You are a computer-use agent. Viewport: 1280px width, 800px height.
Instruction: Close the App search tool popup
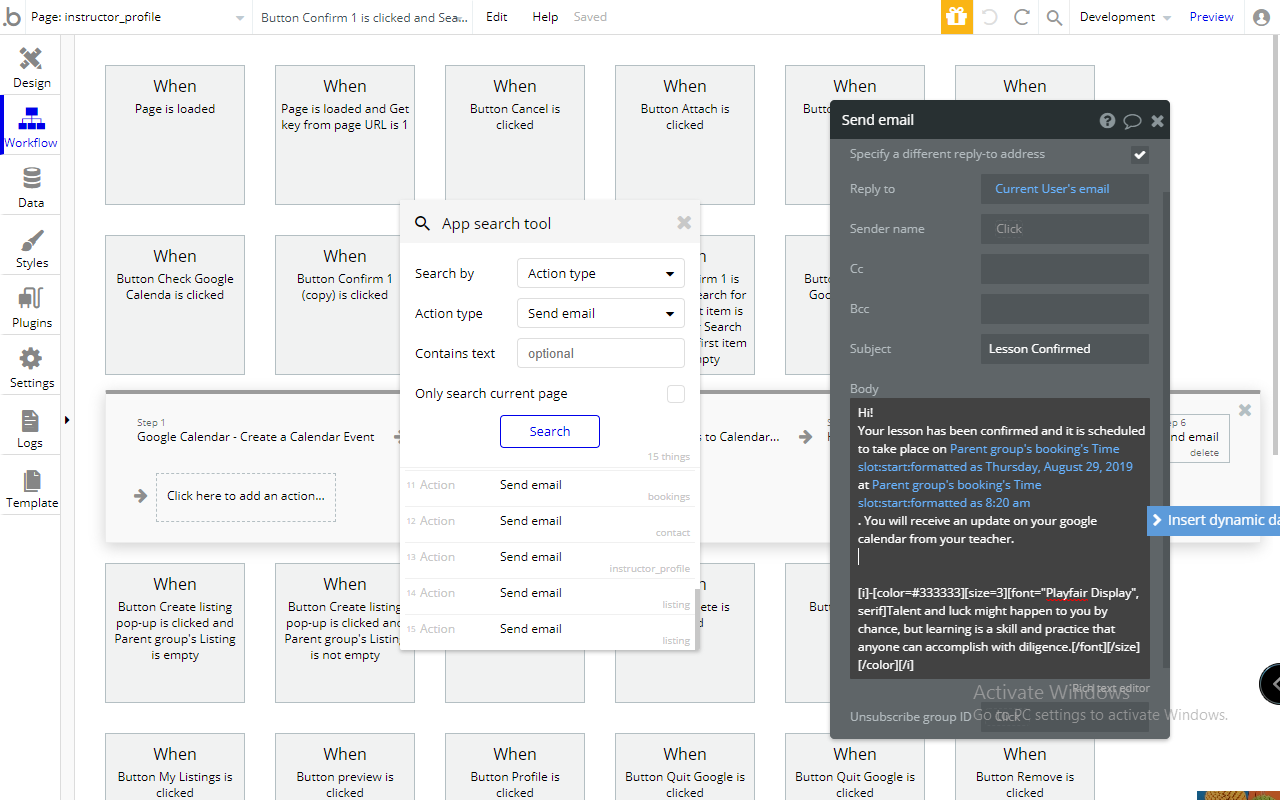tap(684, 223)
